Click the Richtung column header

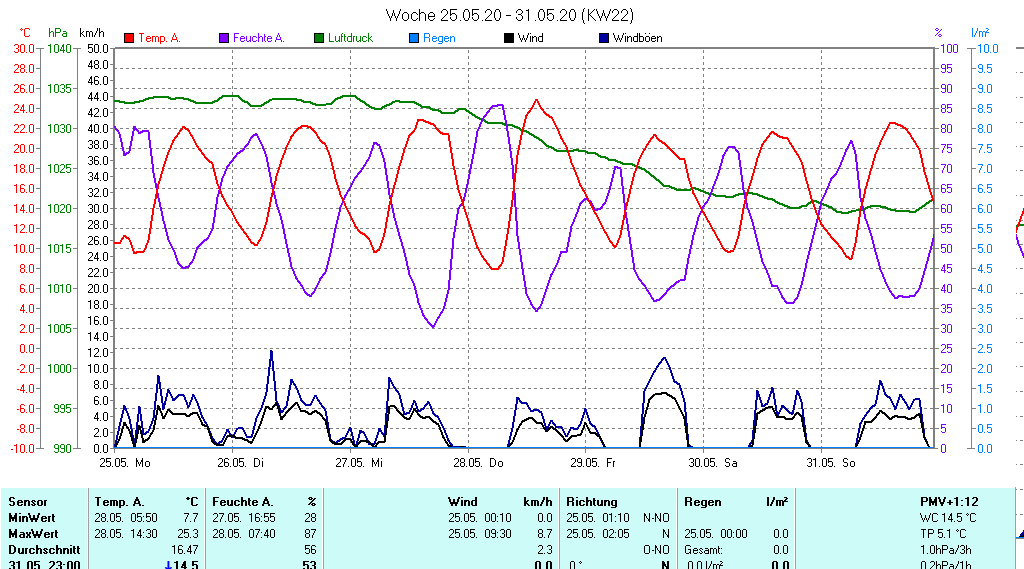click(x=592, y=502)
